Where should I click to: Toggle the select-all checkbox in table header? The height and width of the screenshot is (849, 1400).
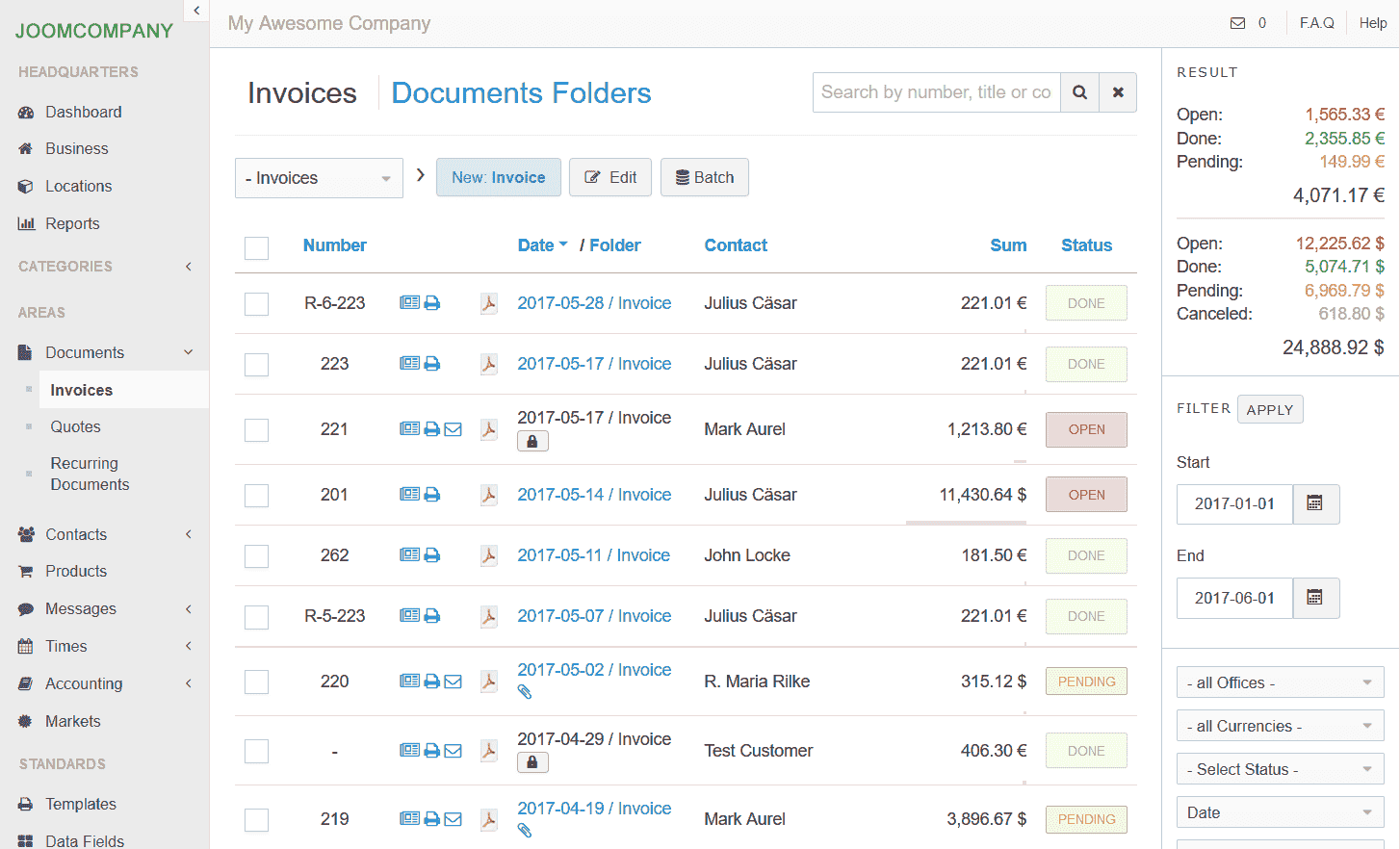pos(256,247)
